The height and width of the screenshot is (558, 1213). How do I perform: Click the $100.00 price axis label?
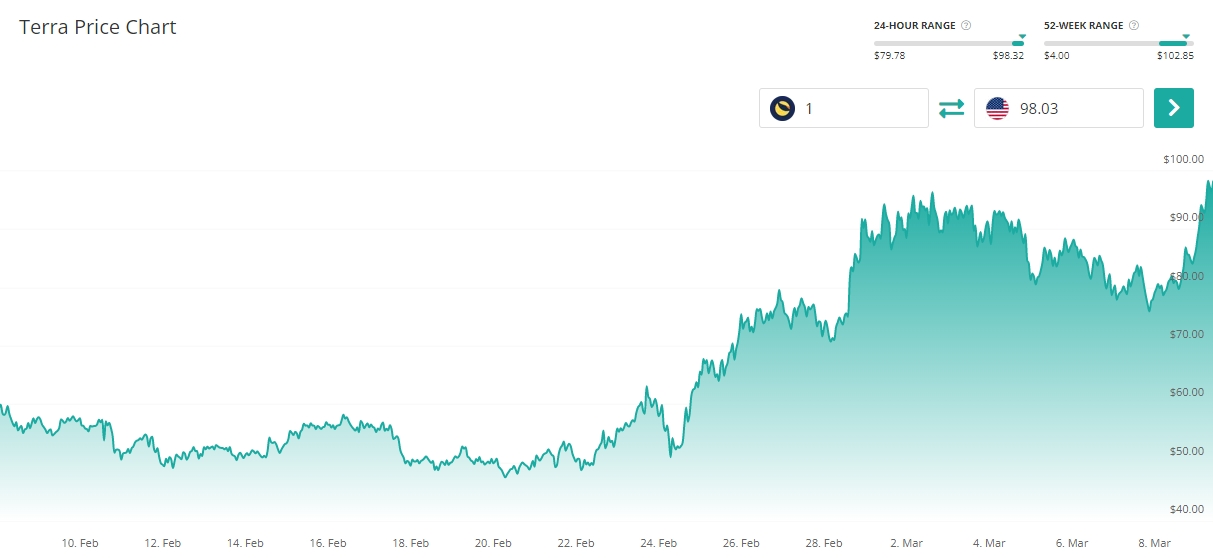pos(1183,160)
